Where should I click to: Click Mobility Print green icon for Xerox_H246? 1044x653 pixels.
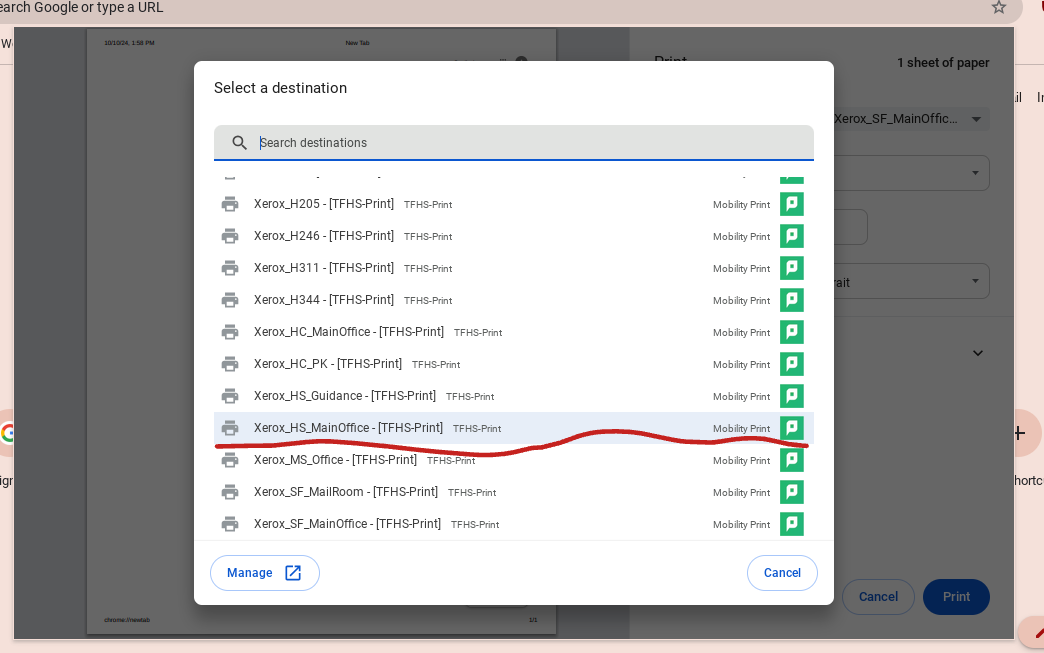(792, 236)
